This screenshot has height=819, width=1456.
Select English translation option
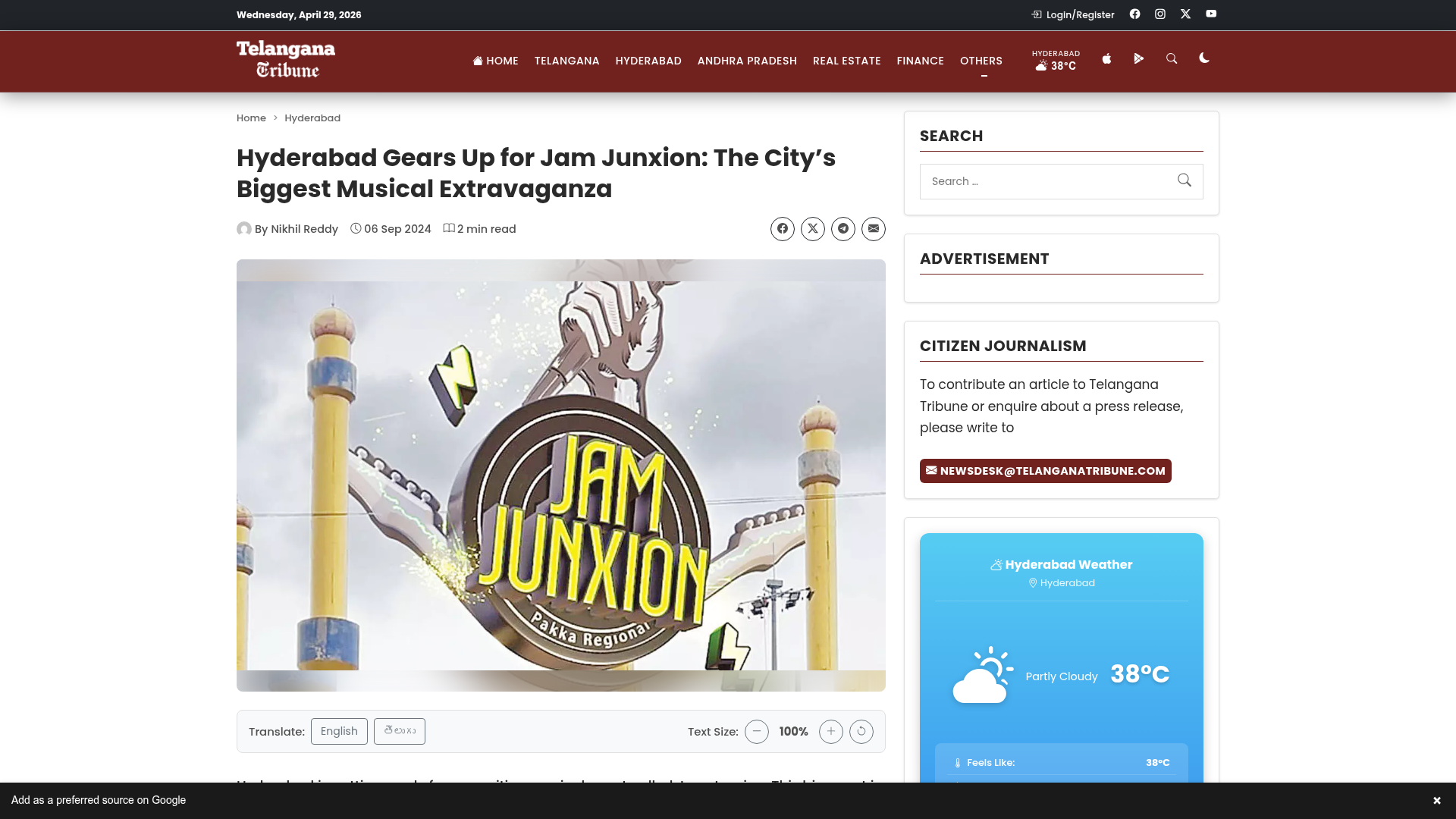click(x=339, y=730)
